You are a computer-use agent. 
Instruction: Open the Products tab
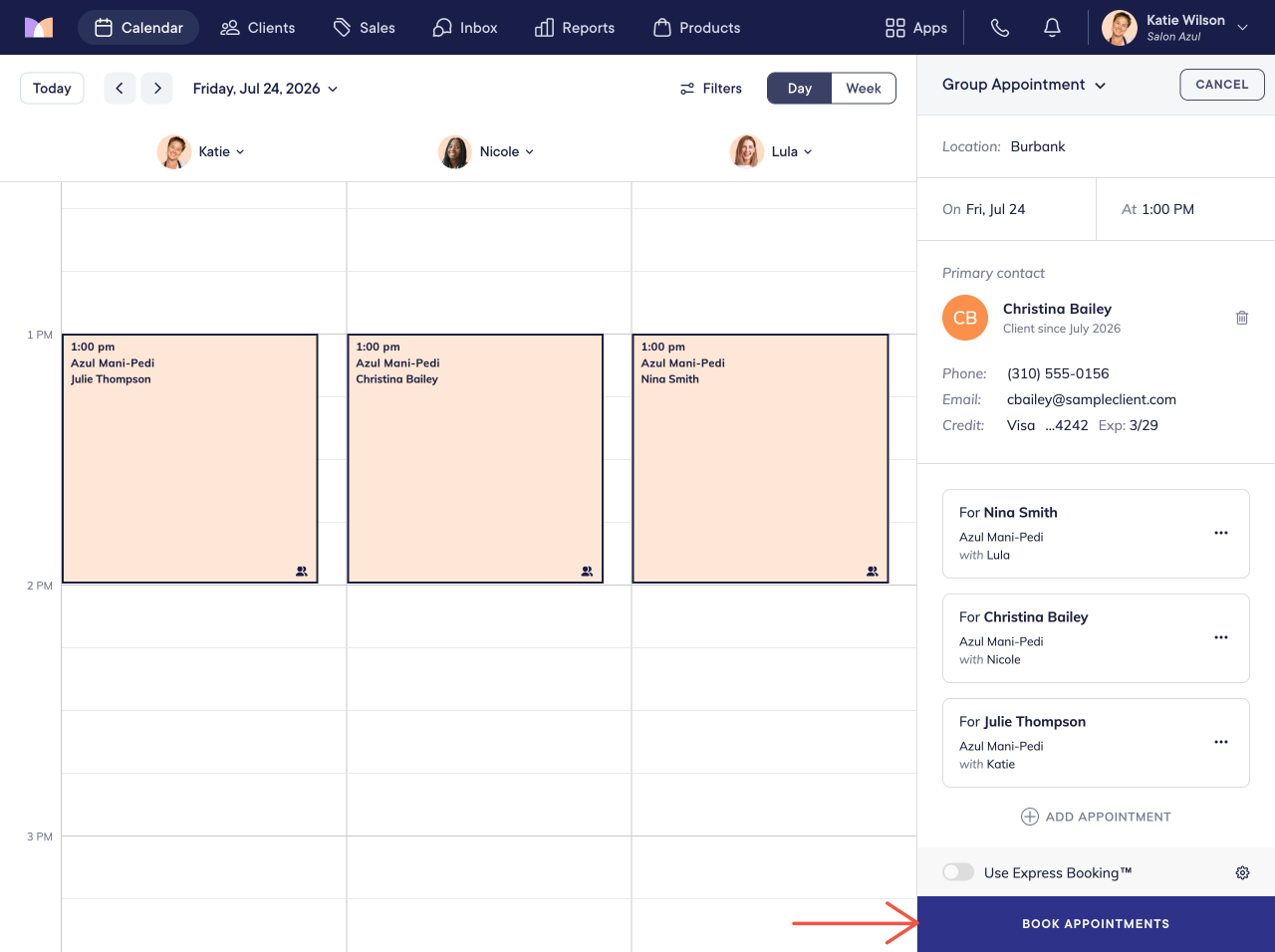pyautogui.click(x=696, y=28)
